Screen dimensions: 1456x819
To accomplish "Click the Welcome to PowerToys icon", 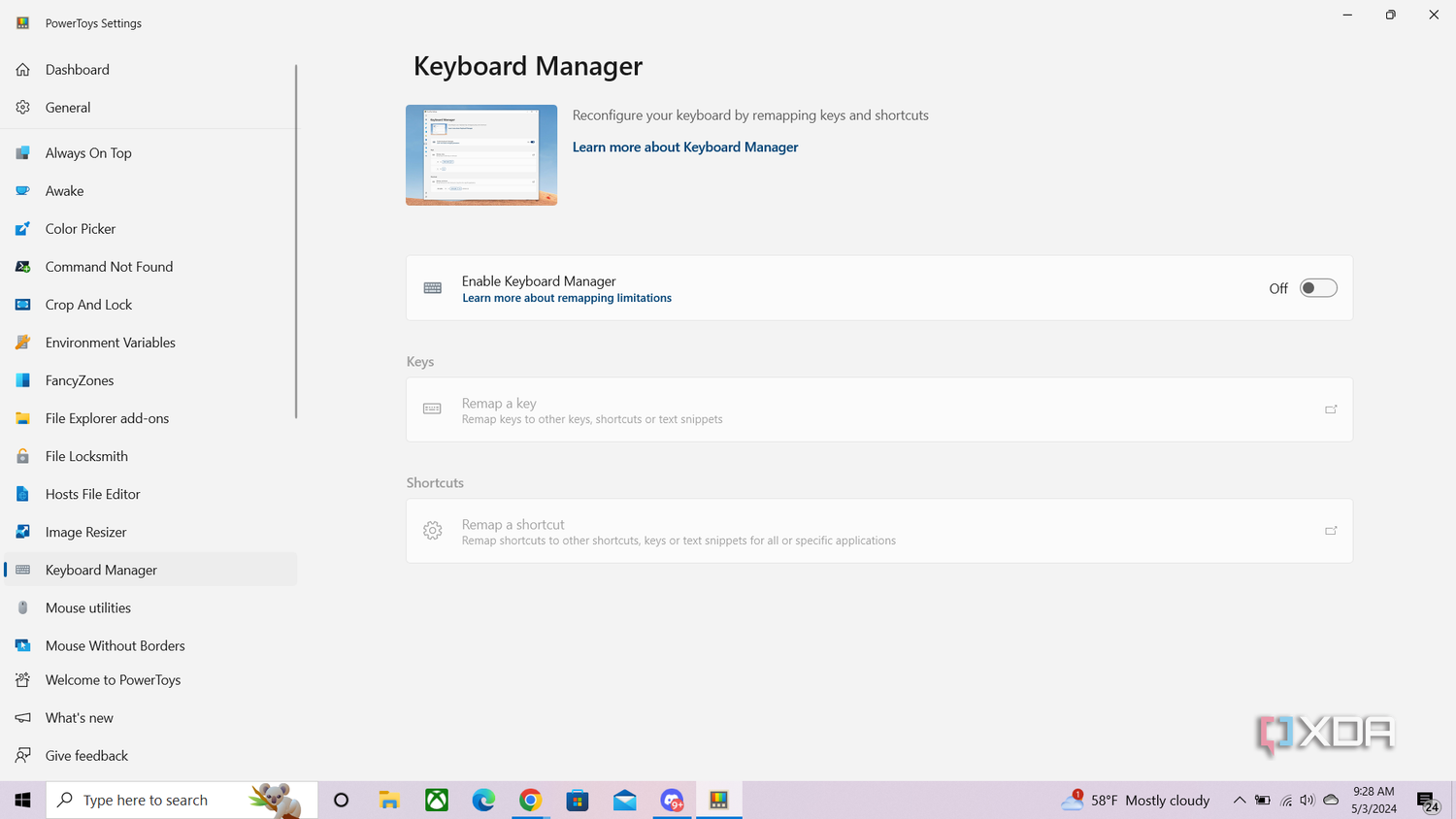I will click(x=23, y=680).
